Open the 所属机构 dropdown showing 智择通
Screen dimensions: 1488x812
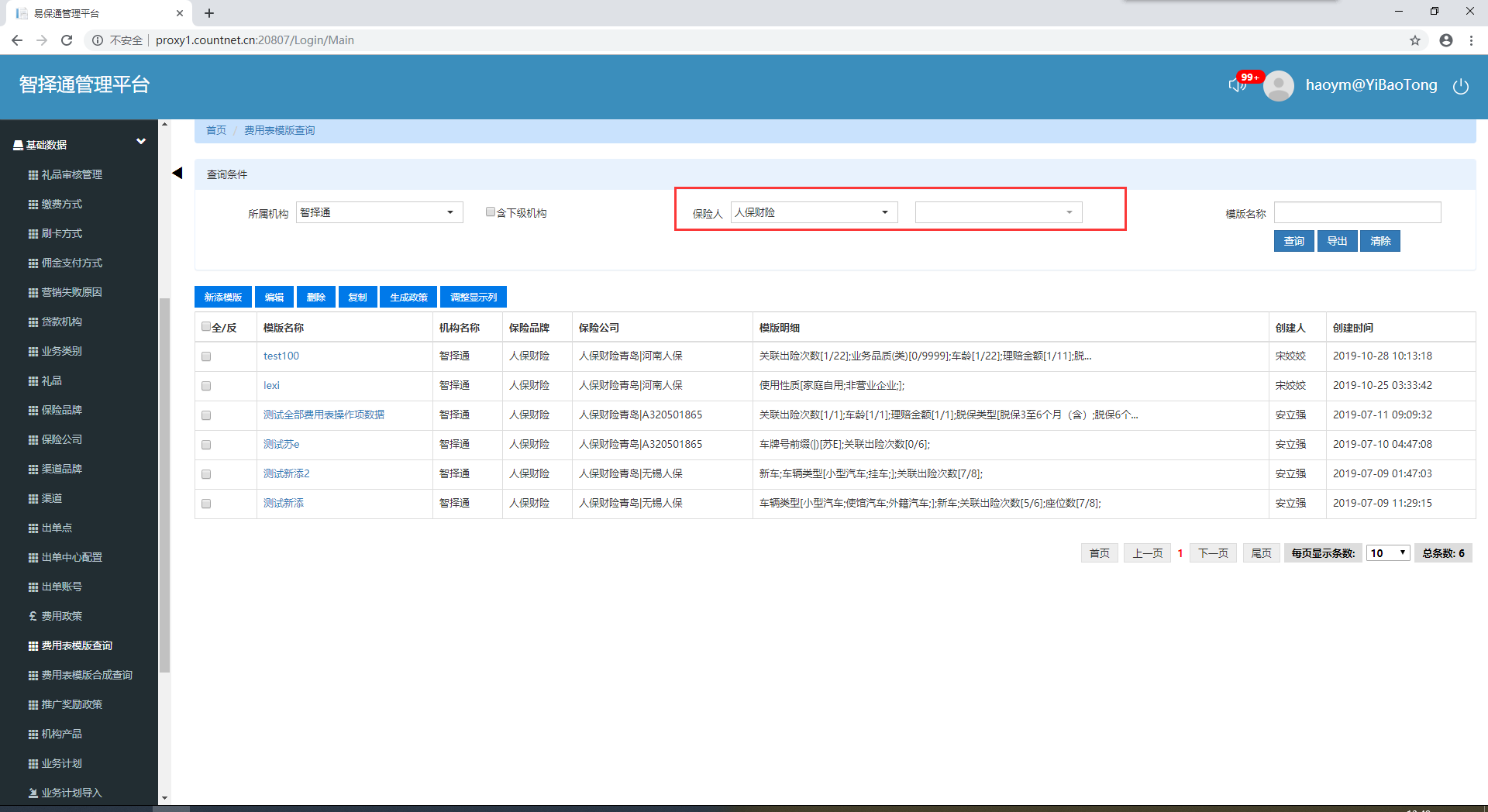pos(379,212)
